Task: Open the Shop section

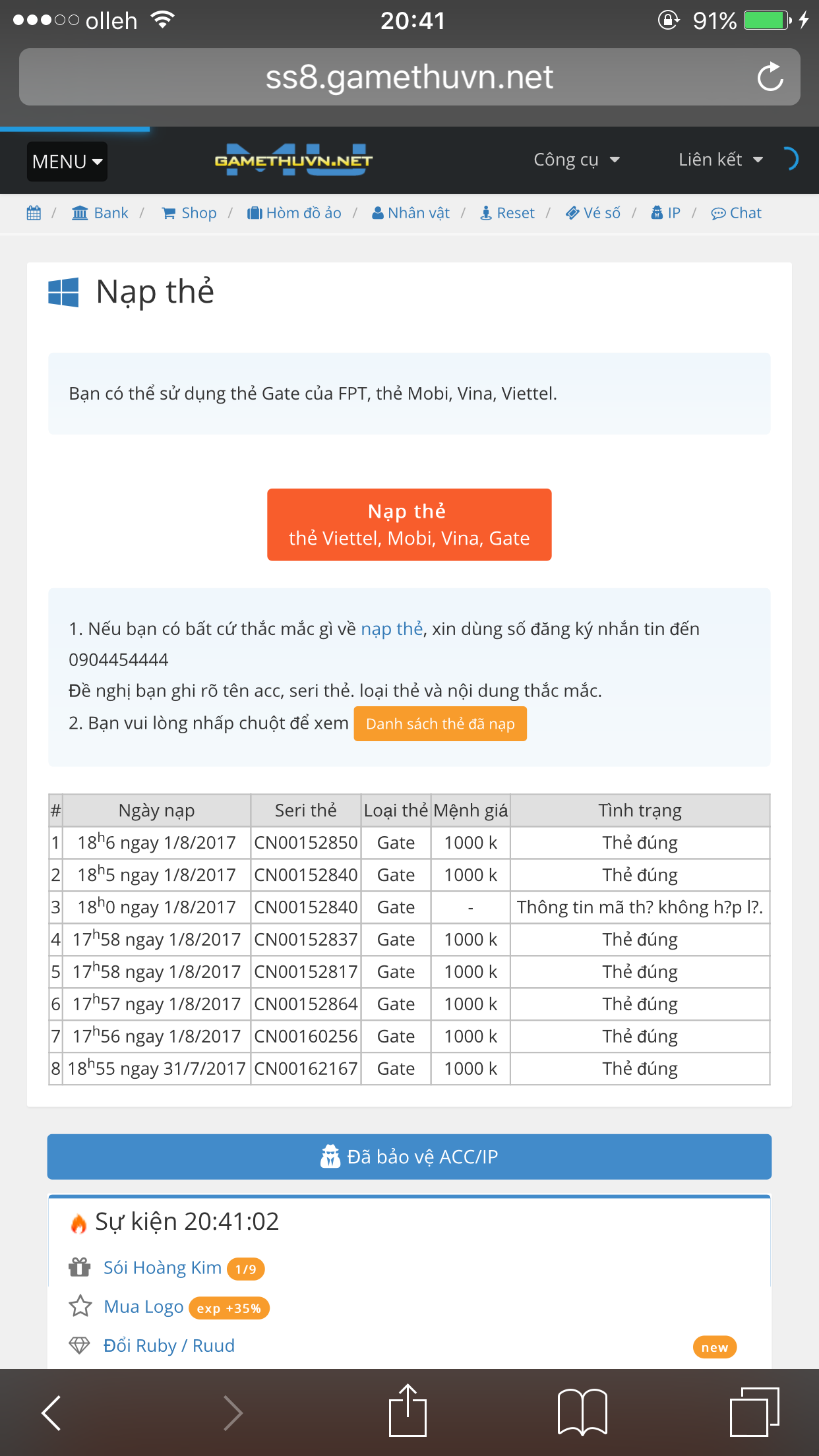Action: [189, 213]
